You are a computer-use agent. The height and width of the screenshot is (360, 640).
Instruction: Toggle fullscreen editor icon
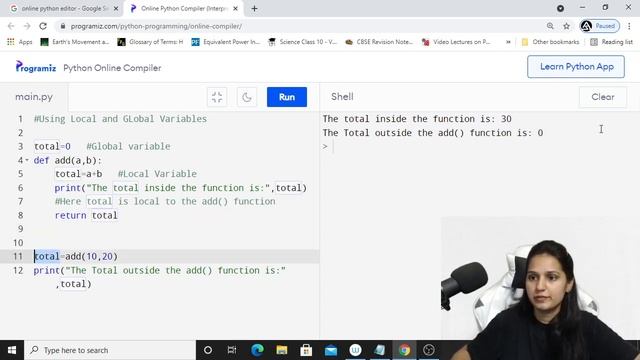pyautogui.click(x=217, y=97)
